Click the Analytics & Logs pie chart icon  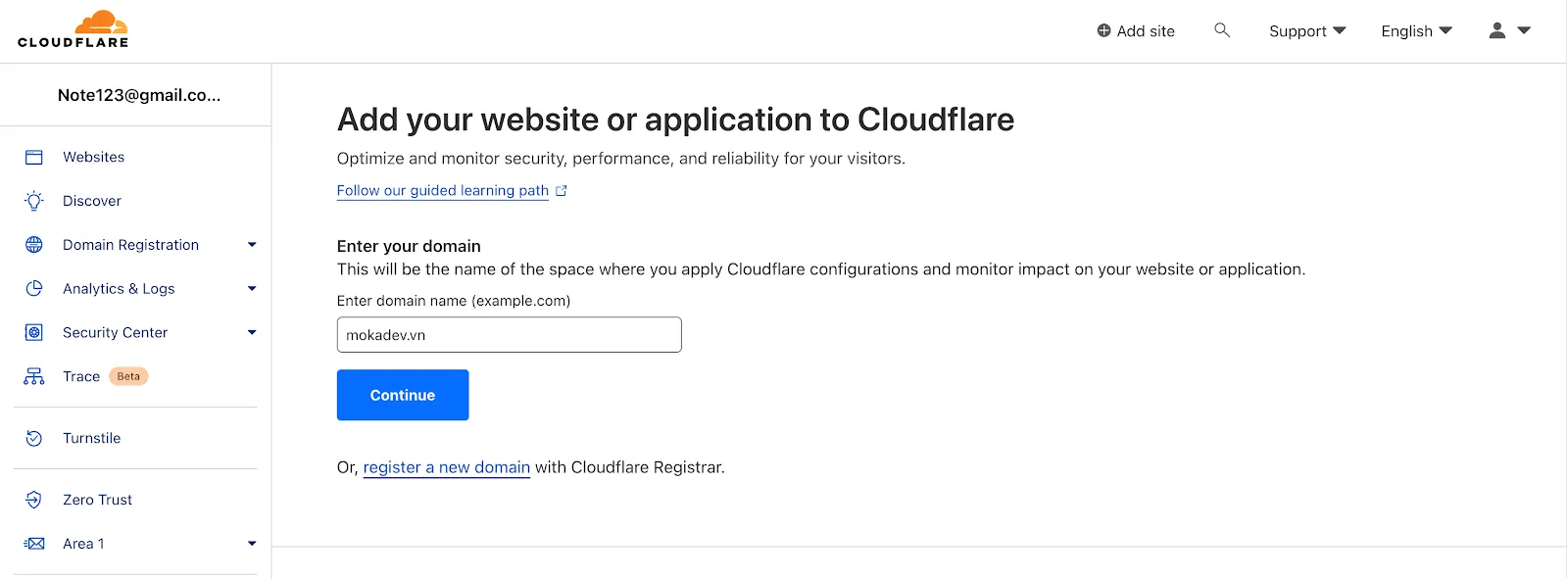[34, 288]
